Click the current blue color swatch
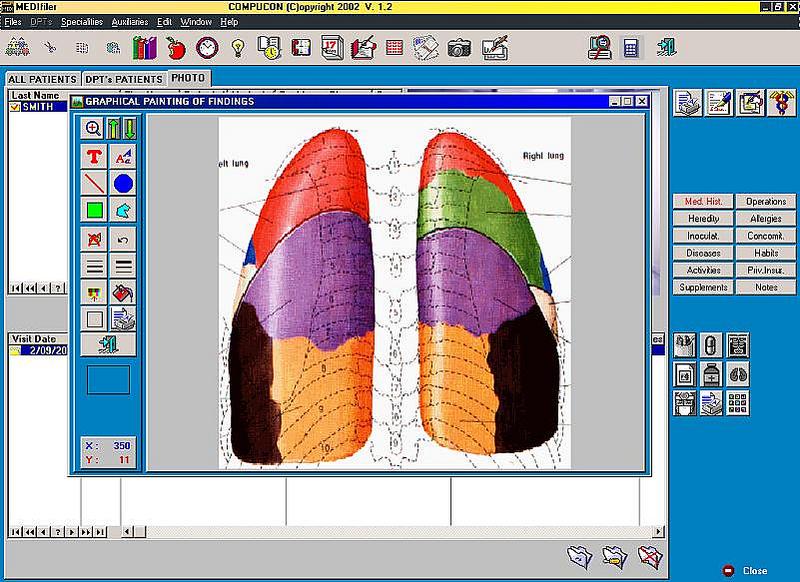Image resolution: width=800 pixels, height=582 pixels. point(108,379)
